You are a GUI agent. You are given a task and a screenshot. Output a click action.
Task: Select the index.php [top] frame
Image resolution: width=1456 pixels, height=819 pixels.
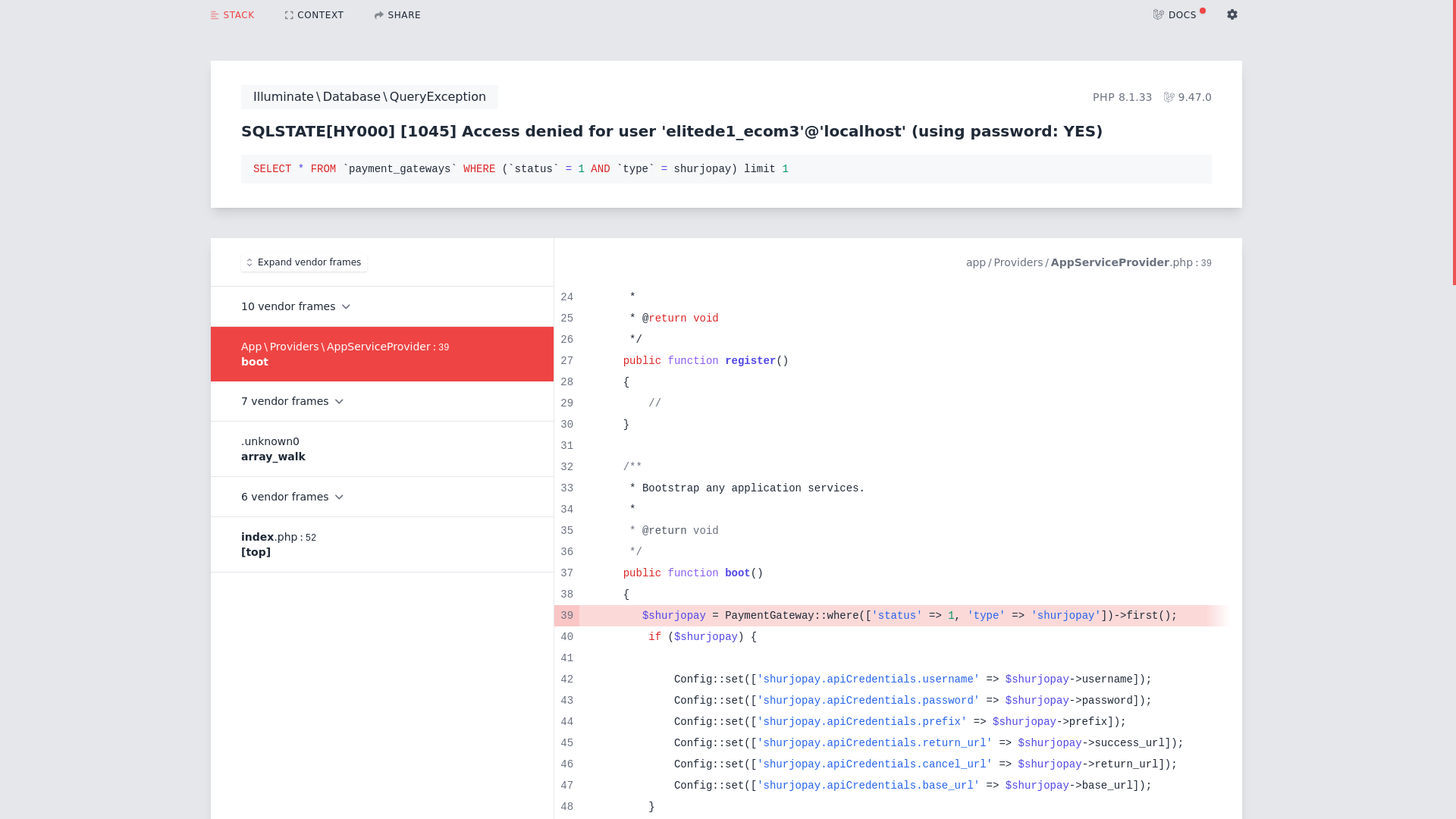coord(382,544)
